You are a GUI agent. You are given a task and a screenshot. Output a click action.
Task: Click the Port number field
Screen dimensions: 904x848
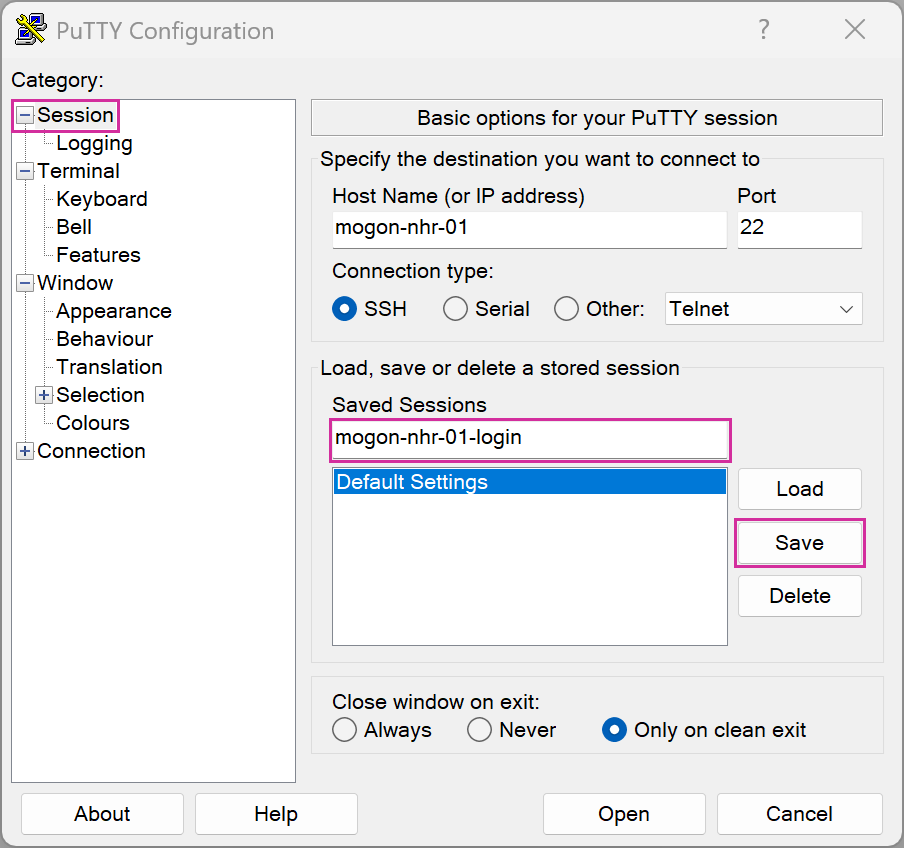[x=799, y=228]
